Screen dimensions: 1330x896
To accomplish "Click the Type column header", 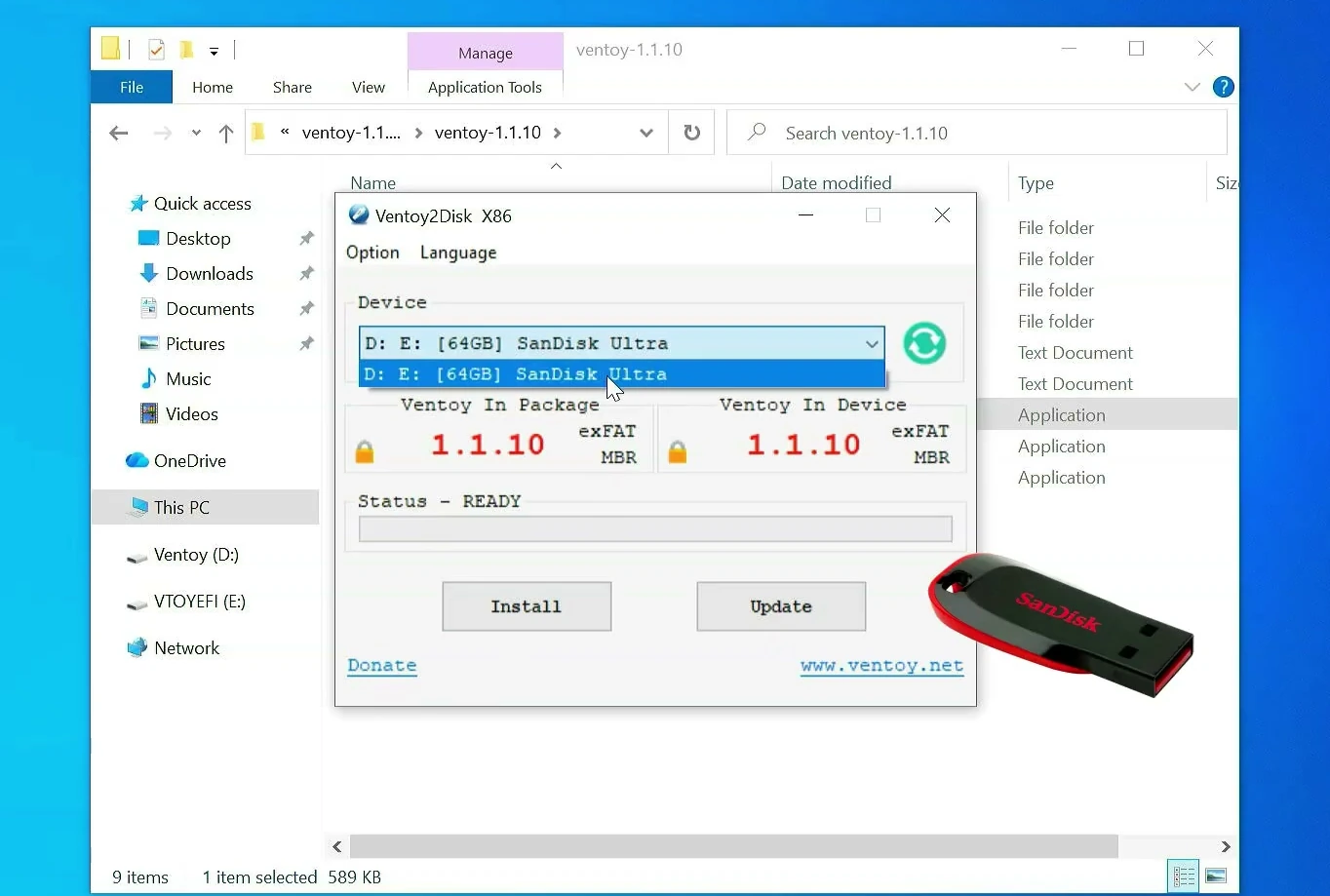I will [x=1036, y=182].
